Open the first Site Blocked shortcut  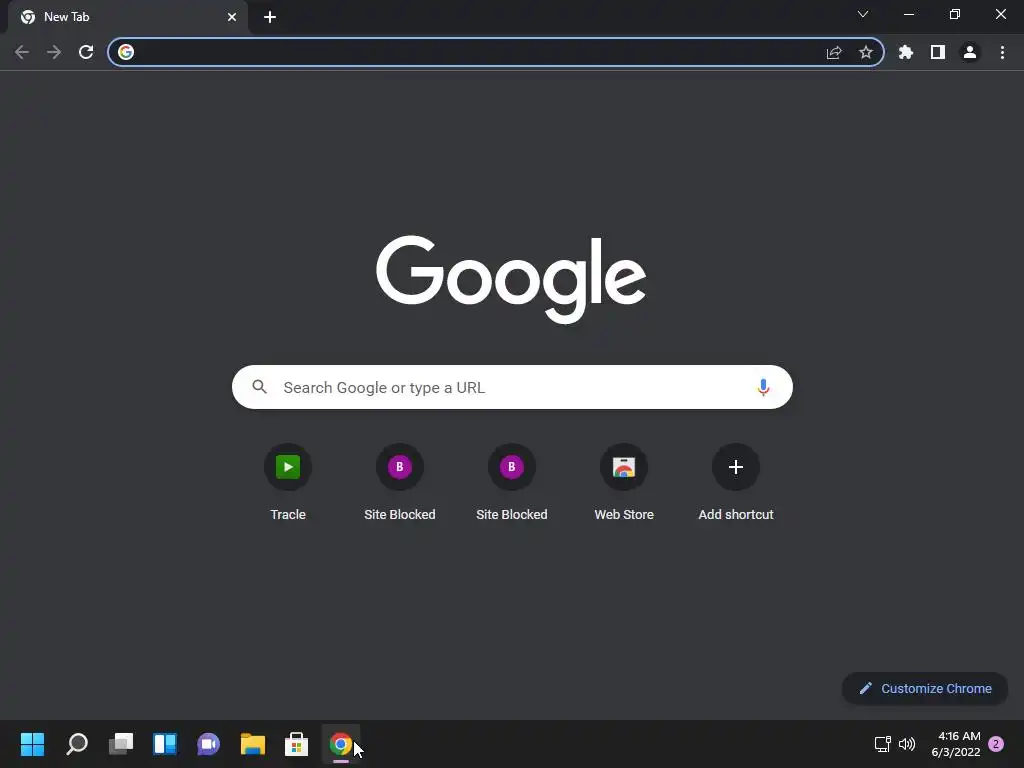point(400,482)
